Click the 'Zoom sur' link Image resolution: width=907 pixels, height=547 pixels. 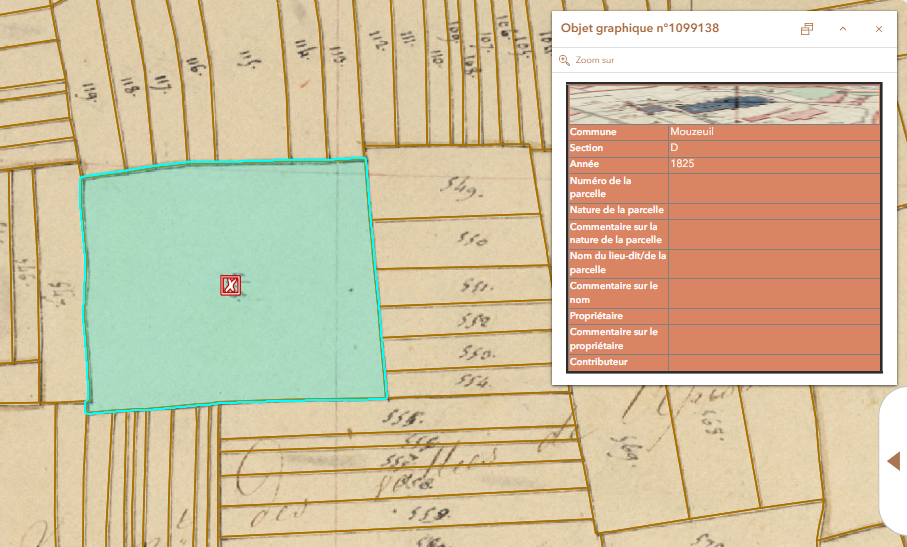(594, 61)
